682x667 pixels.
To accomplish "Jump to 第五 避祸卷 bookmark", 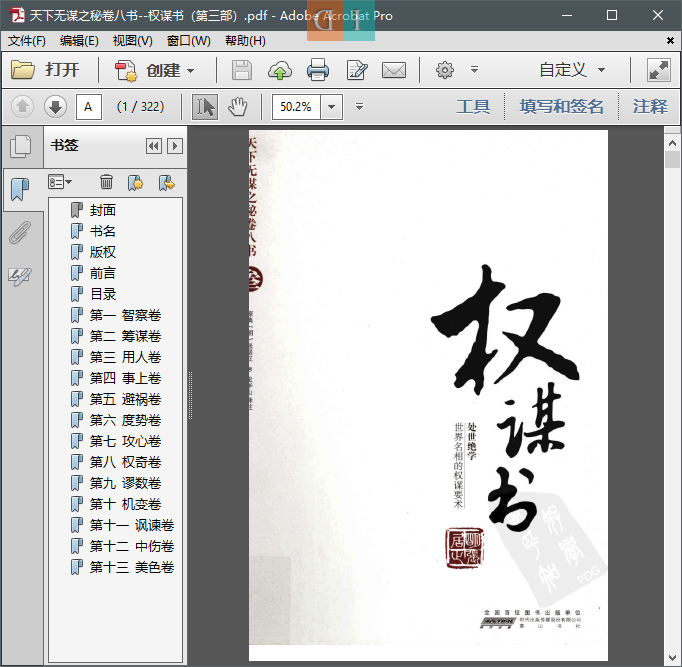I will click(x=125, y=399).
